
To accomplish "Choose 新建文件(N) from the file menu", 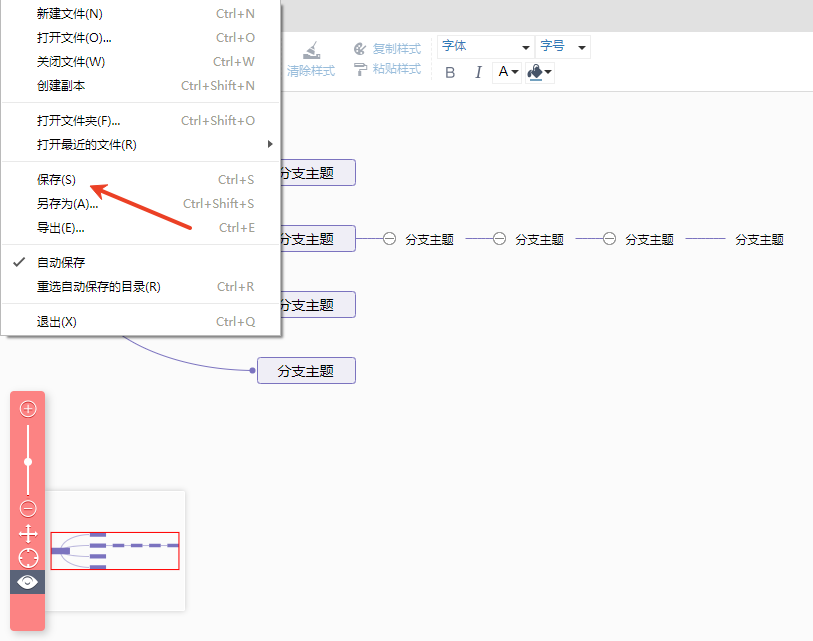I will [x=141, y=14].
